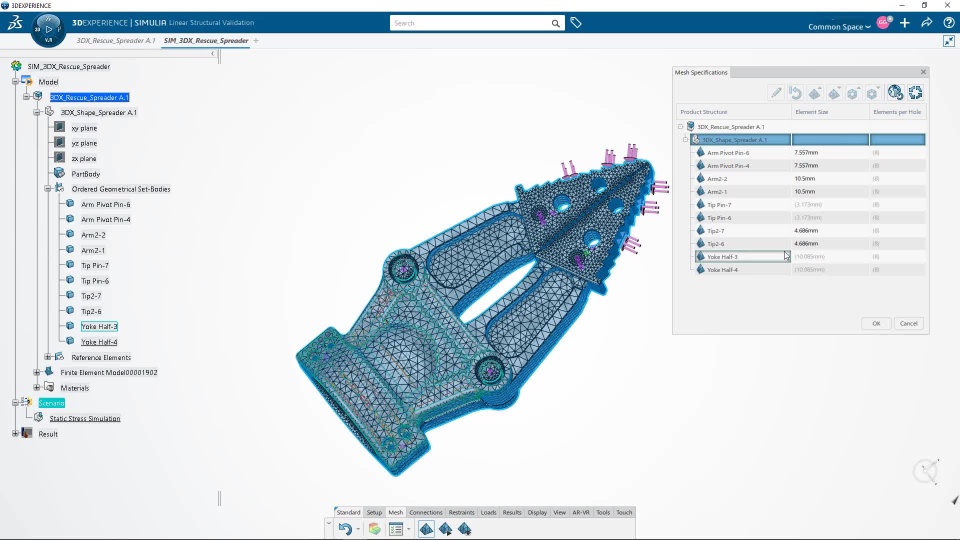
Task: Click the compass play button
Action: pyautogui.click(x=48, y=29)
